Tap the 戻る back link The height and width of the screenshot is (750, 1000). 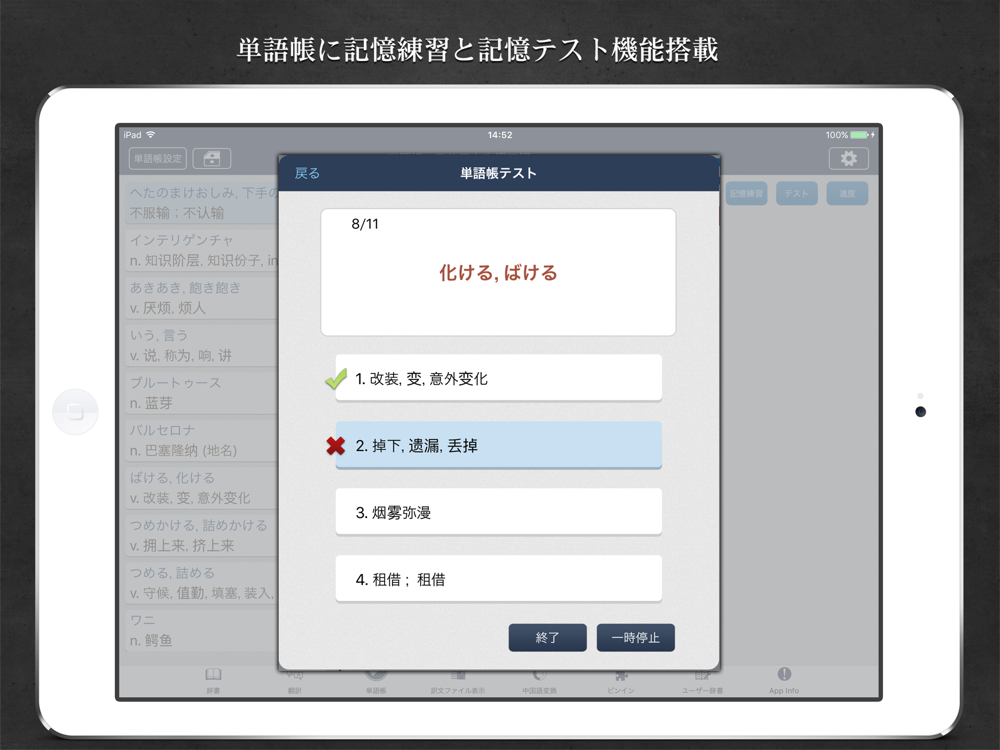tap(307, 173)
